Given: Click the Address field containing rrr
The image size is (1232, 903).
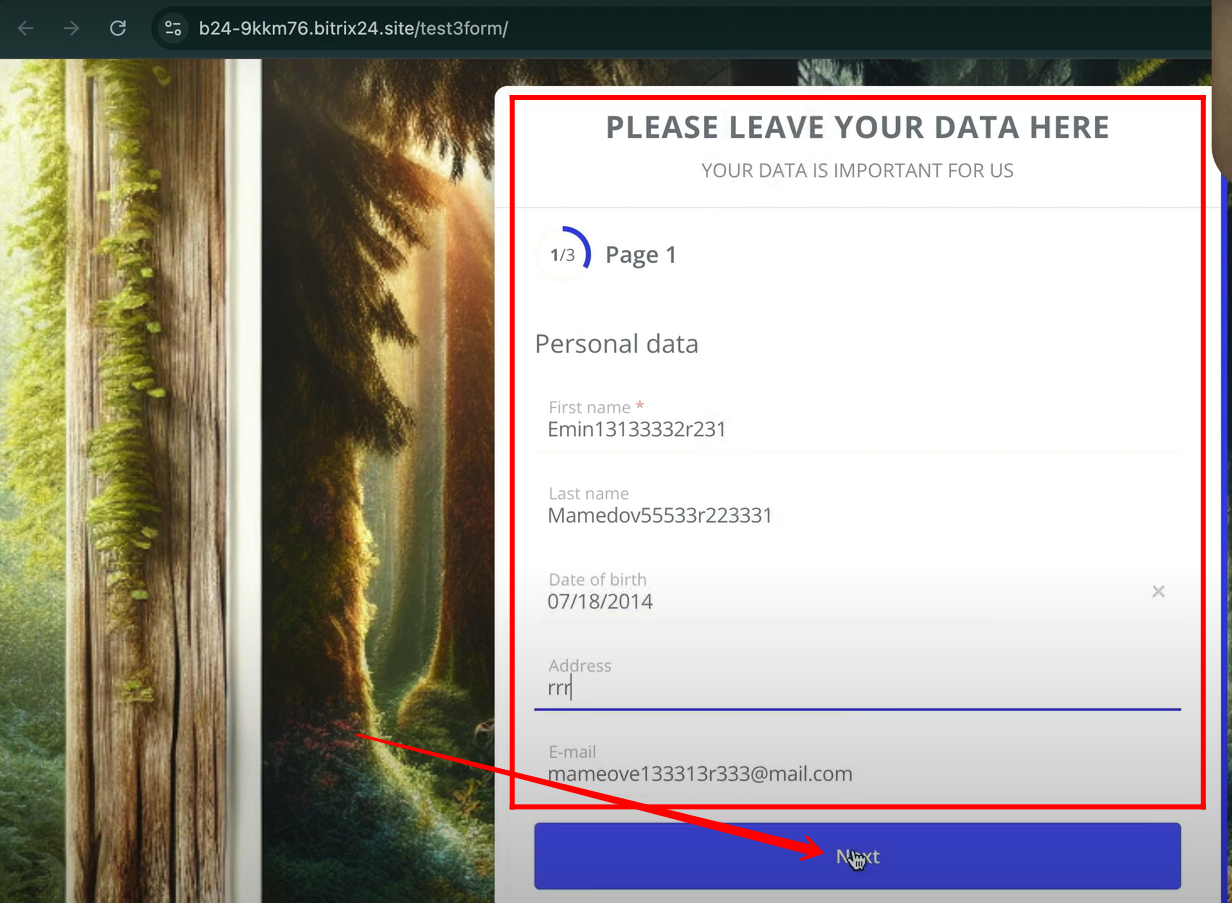Looking at the screenshot, I should (x=858, y=678).
